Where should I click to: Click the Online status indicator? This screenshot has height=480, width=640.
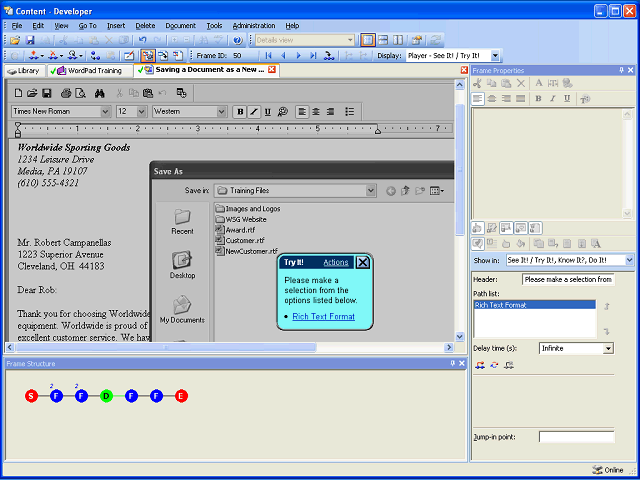(x=608, y=470)
